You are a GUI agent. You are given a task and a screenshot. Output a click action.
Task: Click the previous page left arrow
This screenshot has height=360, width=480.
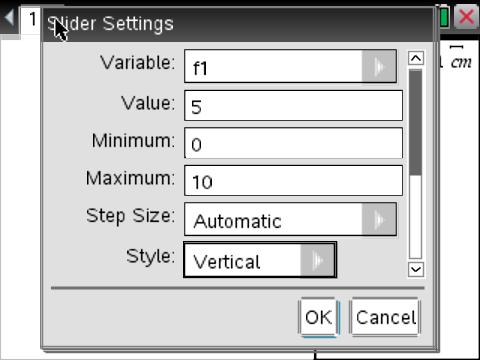click(9, 17)
